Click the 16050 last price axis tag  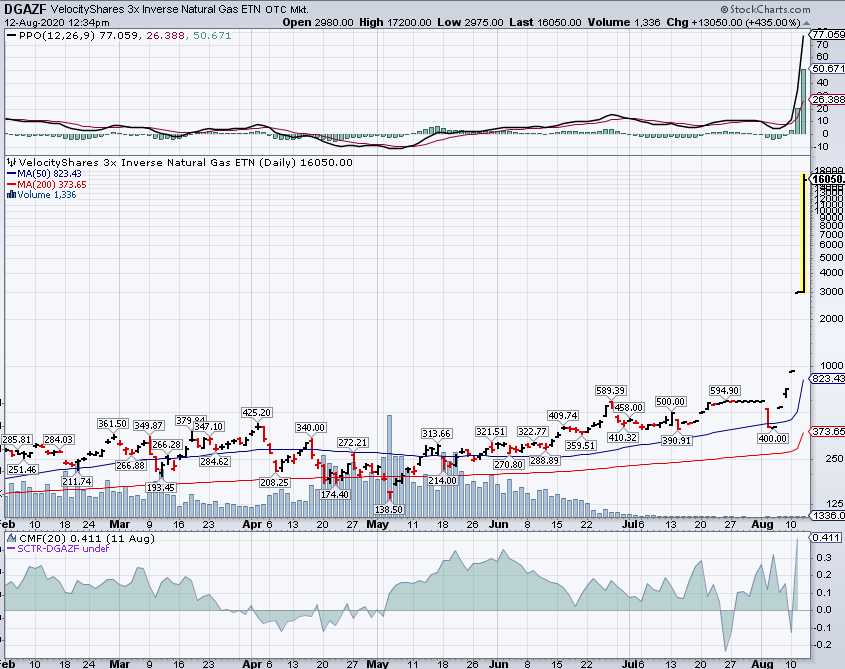point(828,178)
